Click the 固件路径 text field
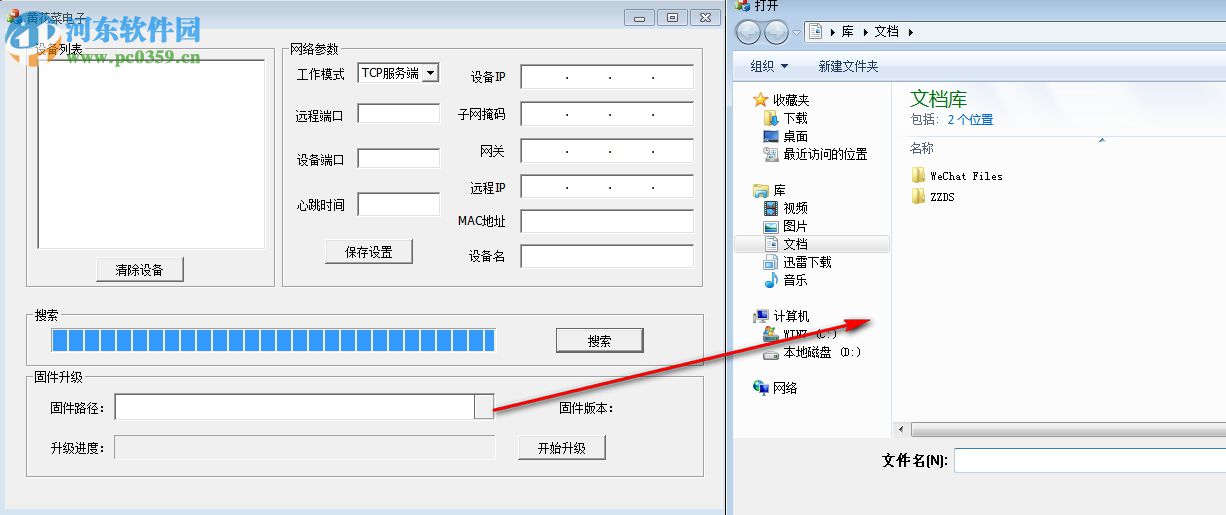This screenshot has height=515, width=1226. click(x=294, y=406)
